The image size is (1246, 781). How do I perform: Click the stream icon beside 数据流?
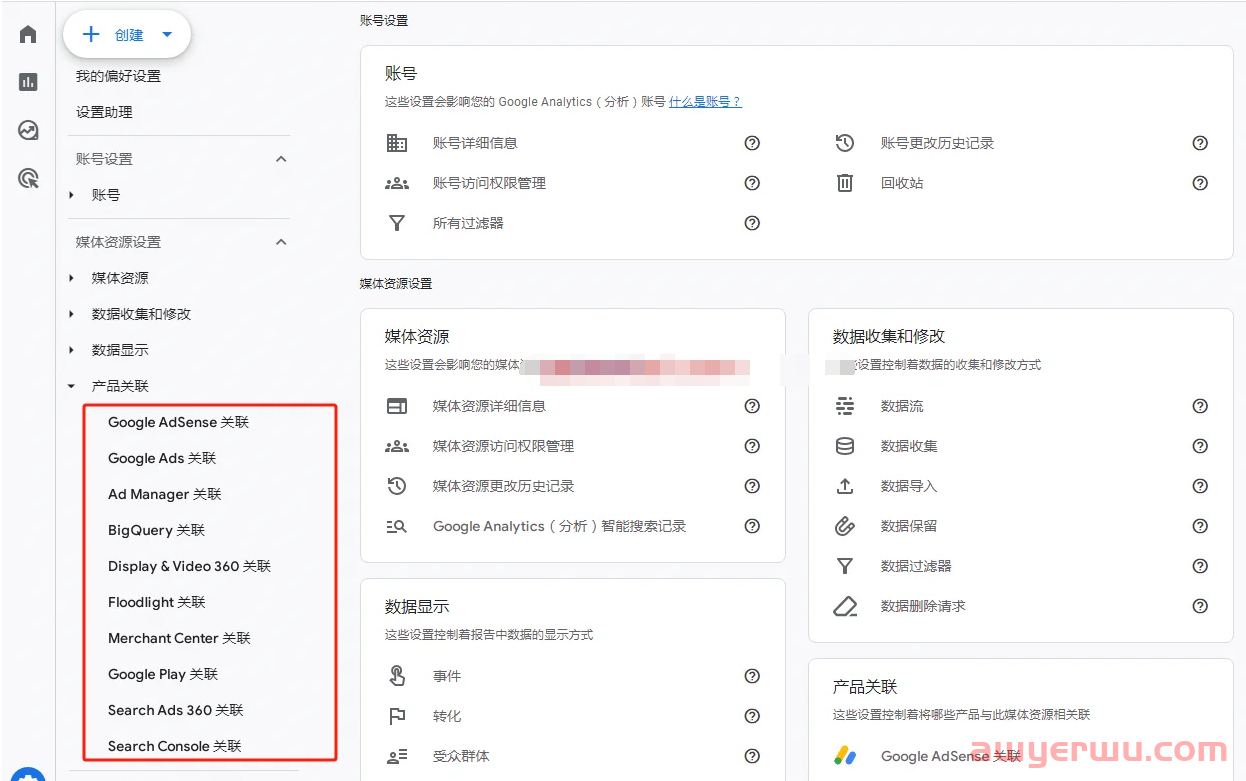(x=845, y=406)
